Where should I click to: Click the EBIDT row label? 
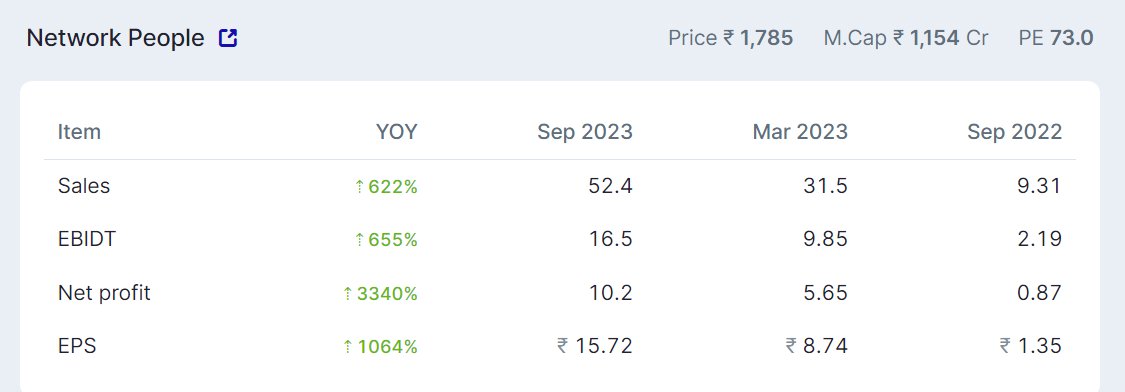(87, 239)
